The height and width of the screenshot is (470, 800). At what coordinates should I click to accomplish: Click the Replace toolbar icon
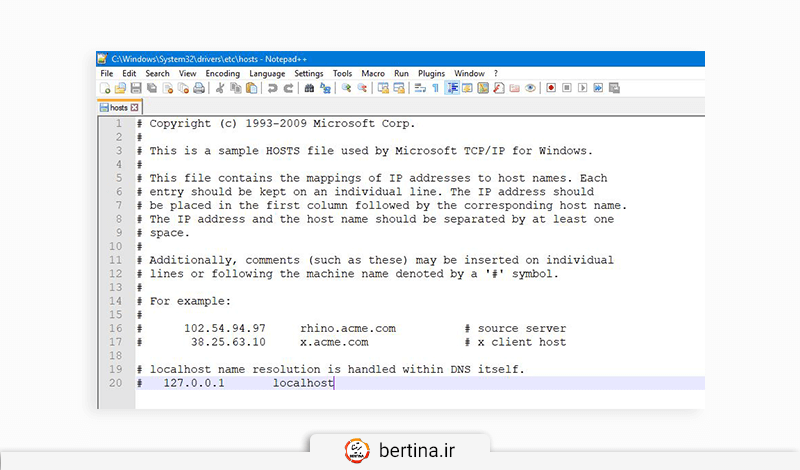[325, 88]
